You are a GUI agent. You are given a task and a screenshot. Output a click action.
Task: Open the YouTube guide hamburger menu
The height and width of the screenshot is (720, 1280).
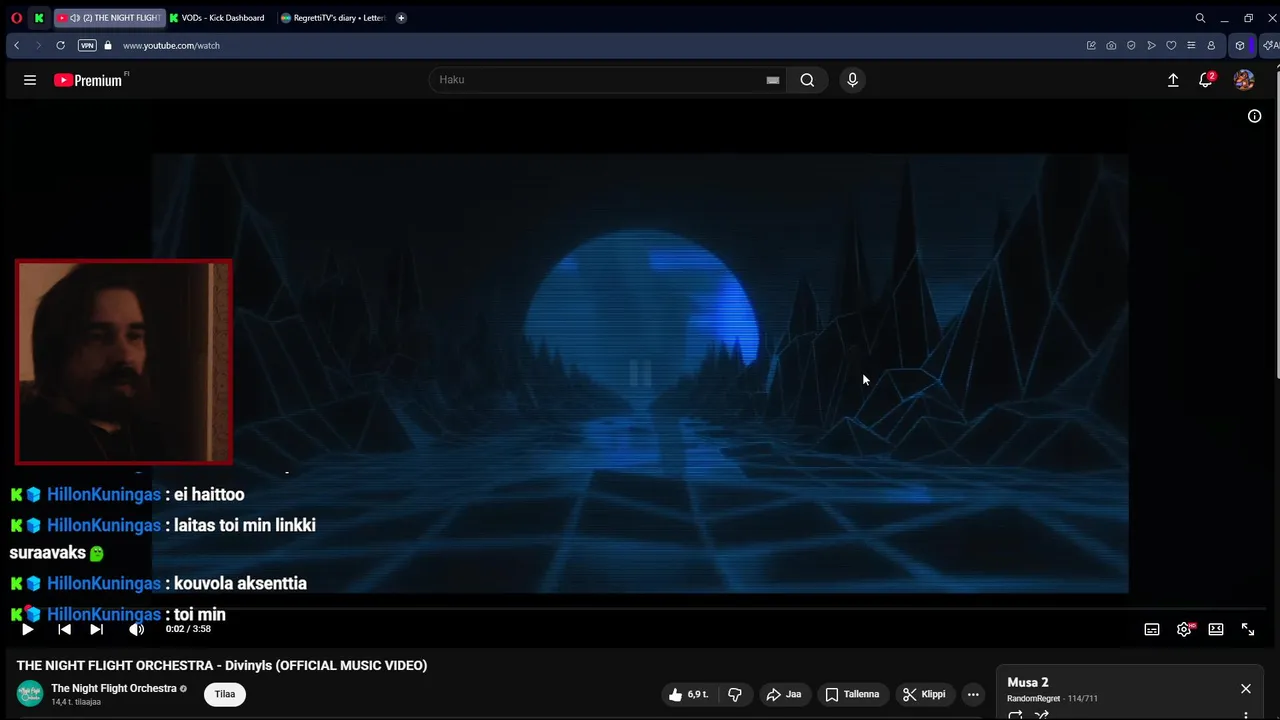(x=30, y=80)
